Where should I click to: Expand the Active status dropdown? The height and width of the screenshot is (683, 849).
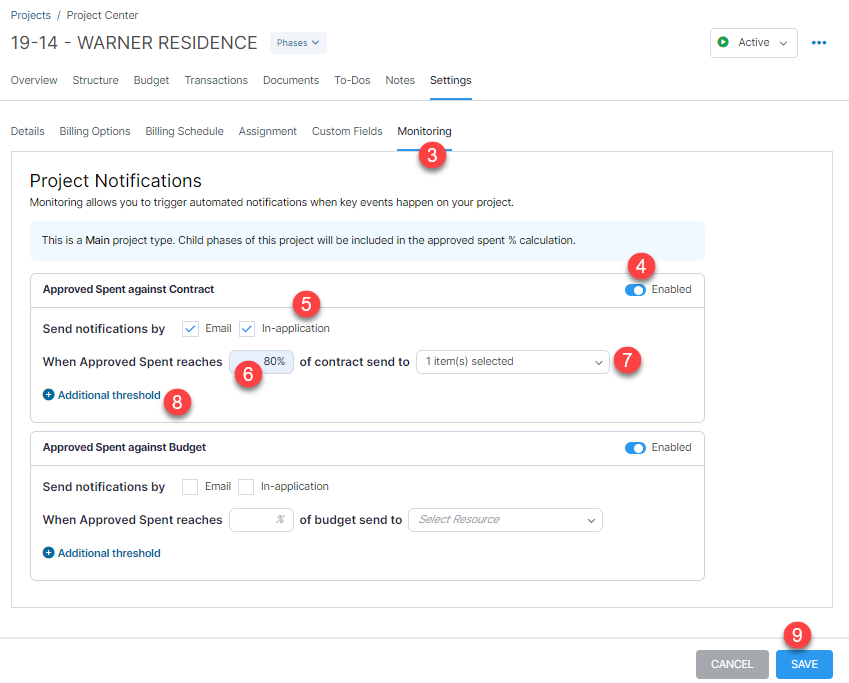tap(754, 43)
